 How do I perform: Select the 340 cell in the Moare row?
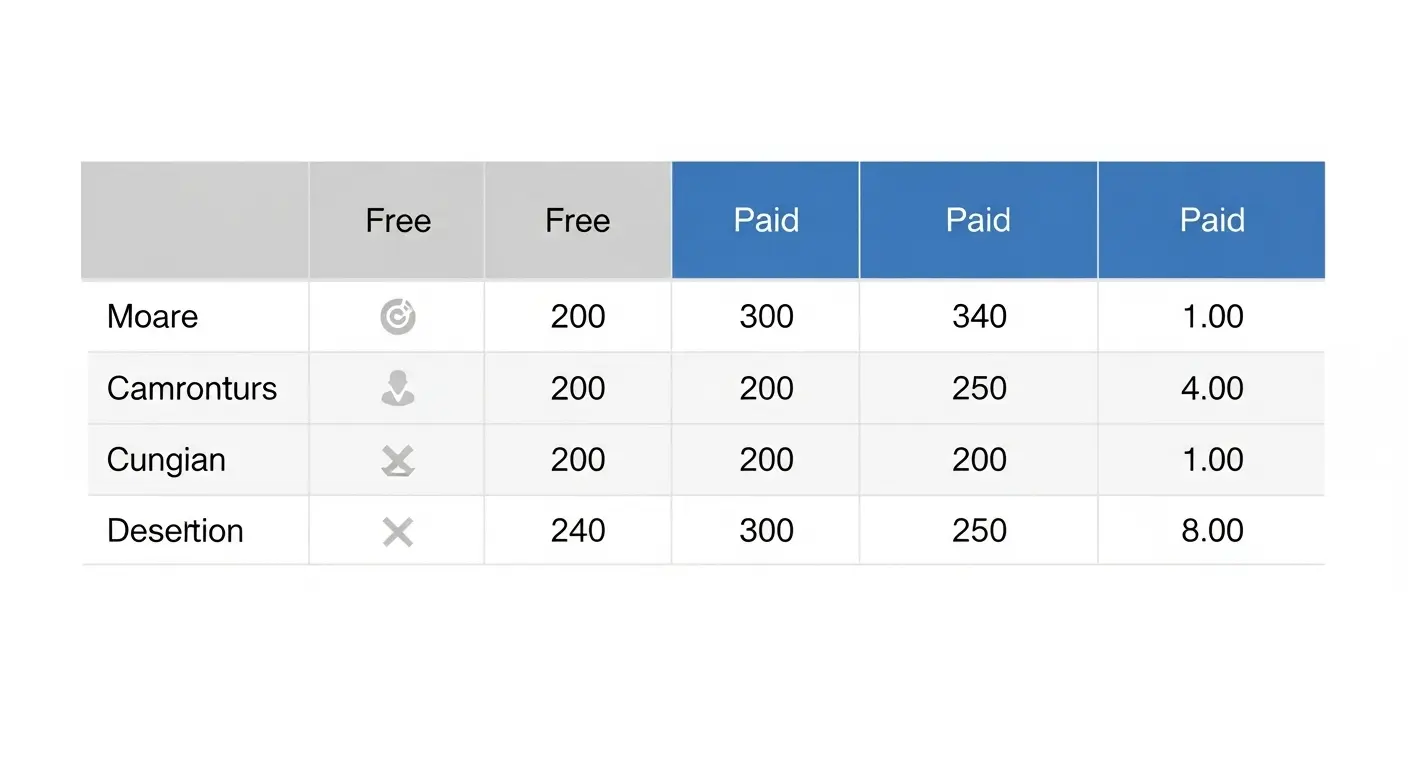click(x=979, y=317)
